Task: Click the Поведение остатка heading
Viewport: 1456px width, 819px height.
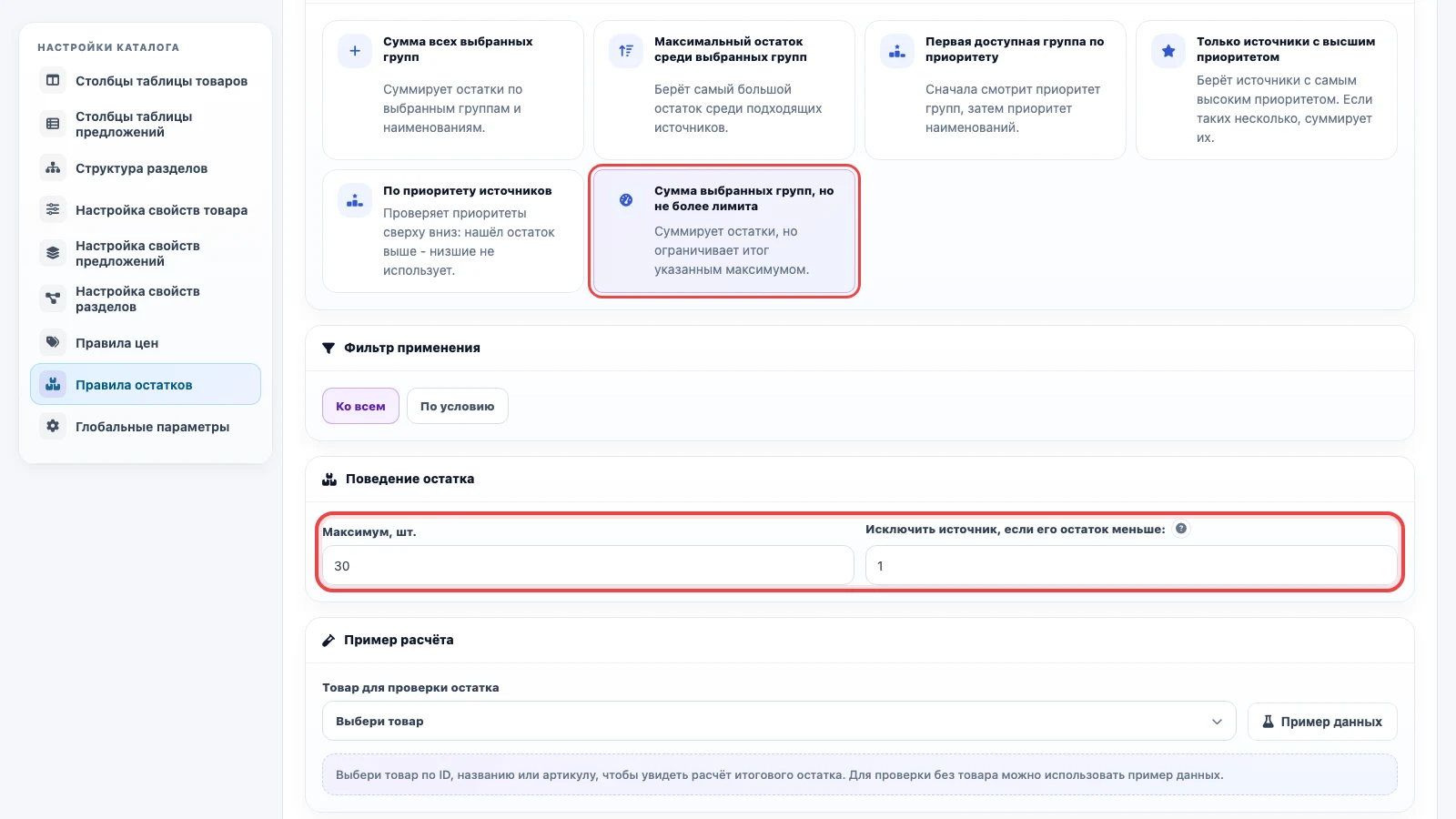Action: tap(409, 479)
